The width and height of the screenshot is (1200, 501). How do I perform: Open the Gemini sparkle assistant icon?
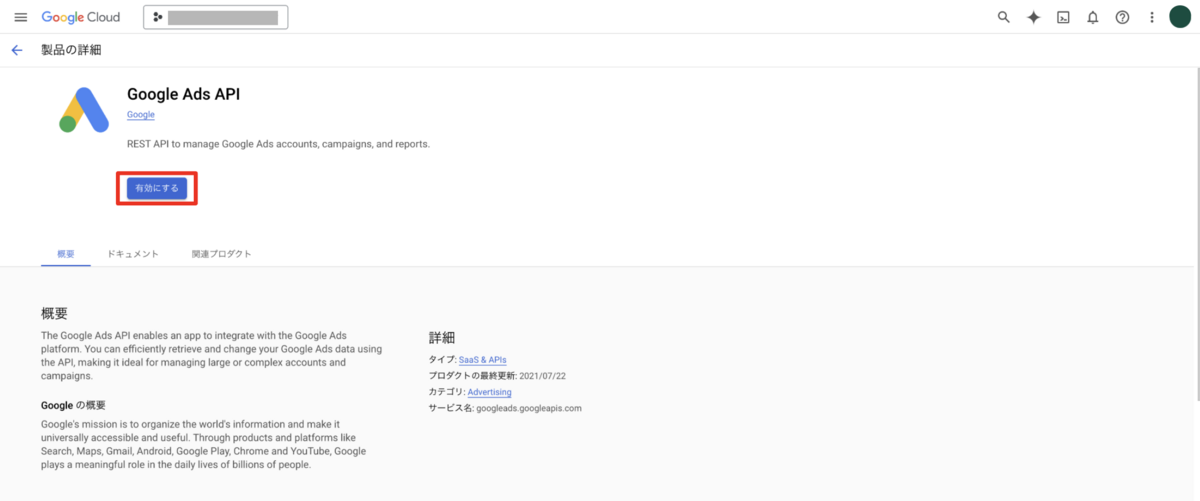(x=1034, y=17)
